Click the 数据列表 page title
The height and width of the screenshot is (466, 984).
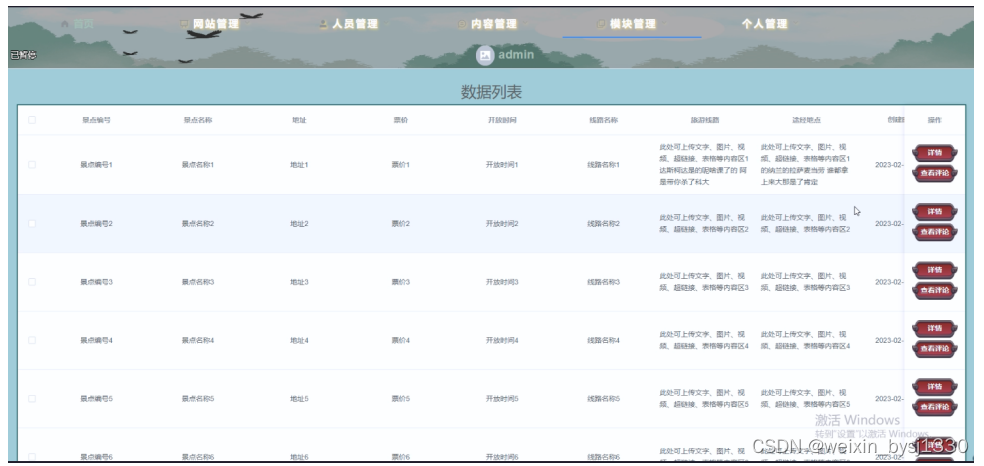[x=491, y=92]
